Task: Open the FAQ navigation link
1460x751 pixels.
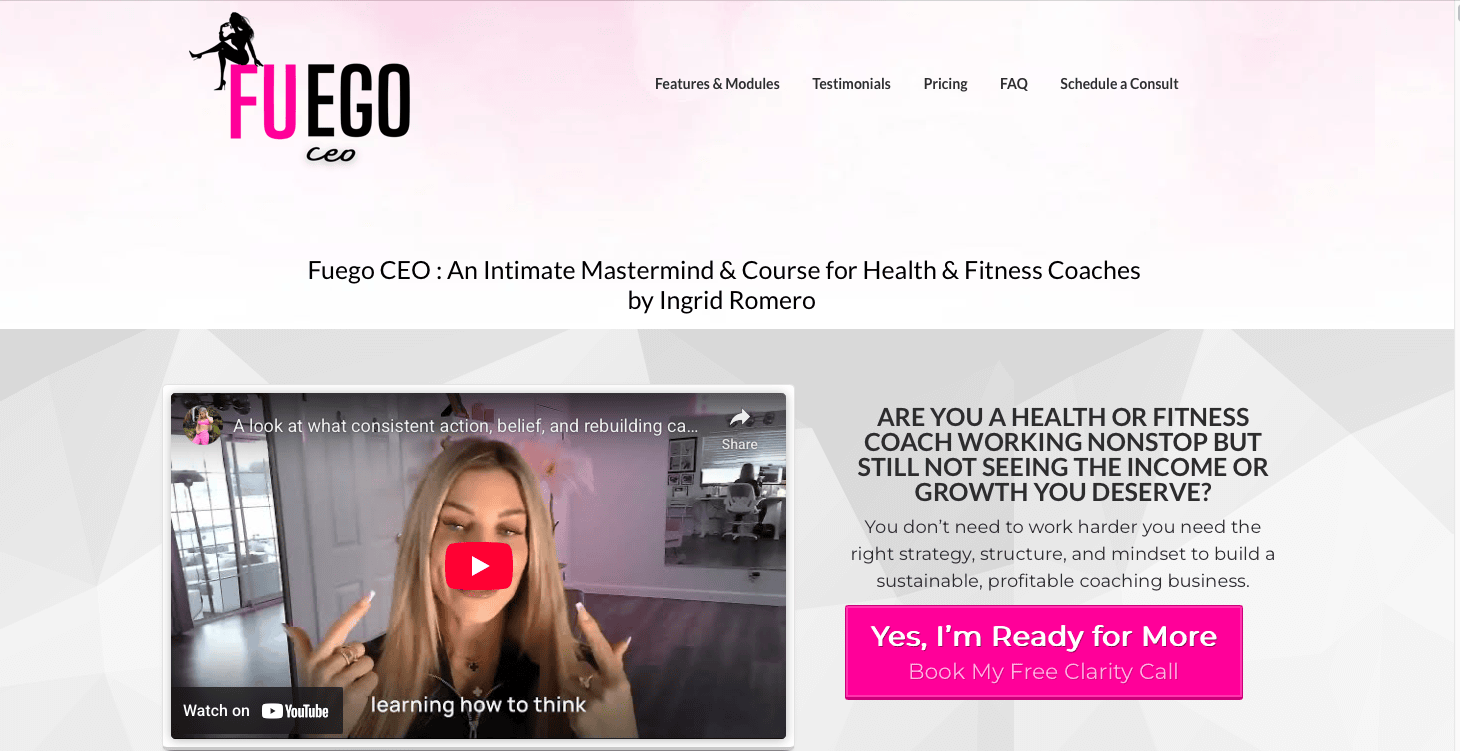Action: click(1014, 84)
